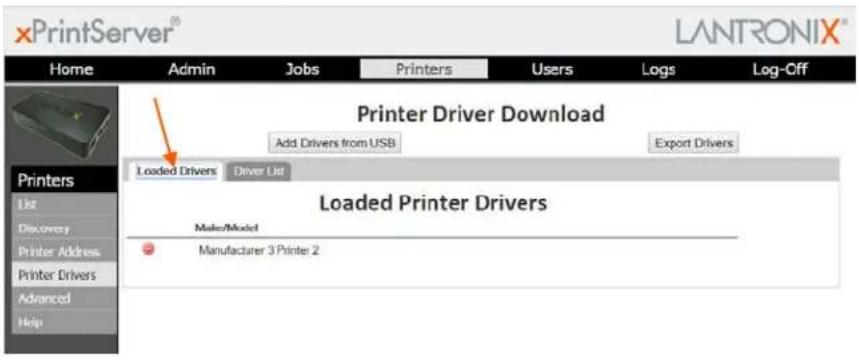Remove Manufacturer 3 Printer 2 driver icon
Screen dimensions: 859x360
click(148, 249)
